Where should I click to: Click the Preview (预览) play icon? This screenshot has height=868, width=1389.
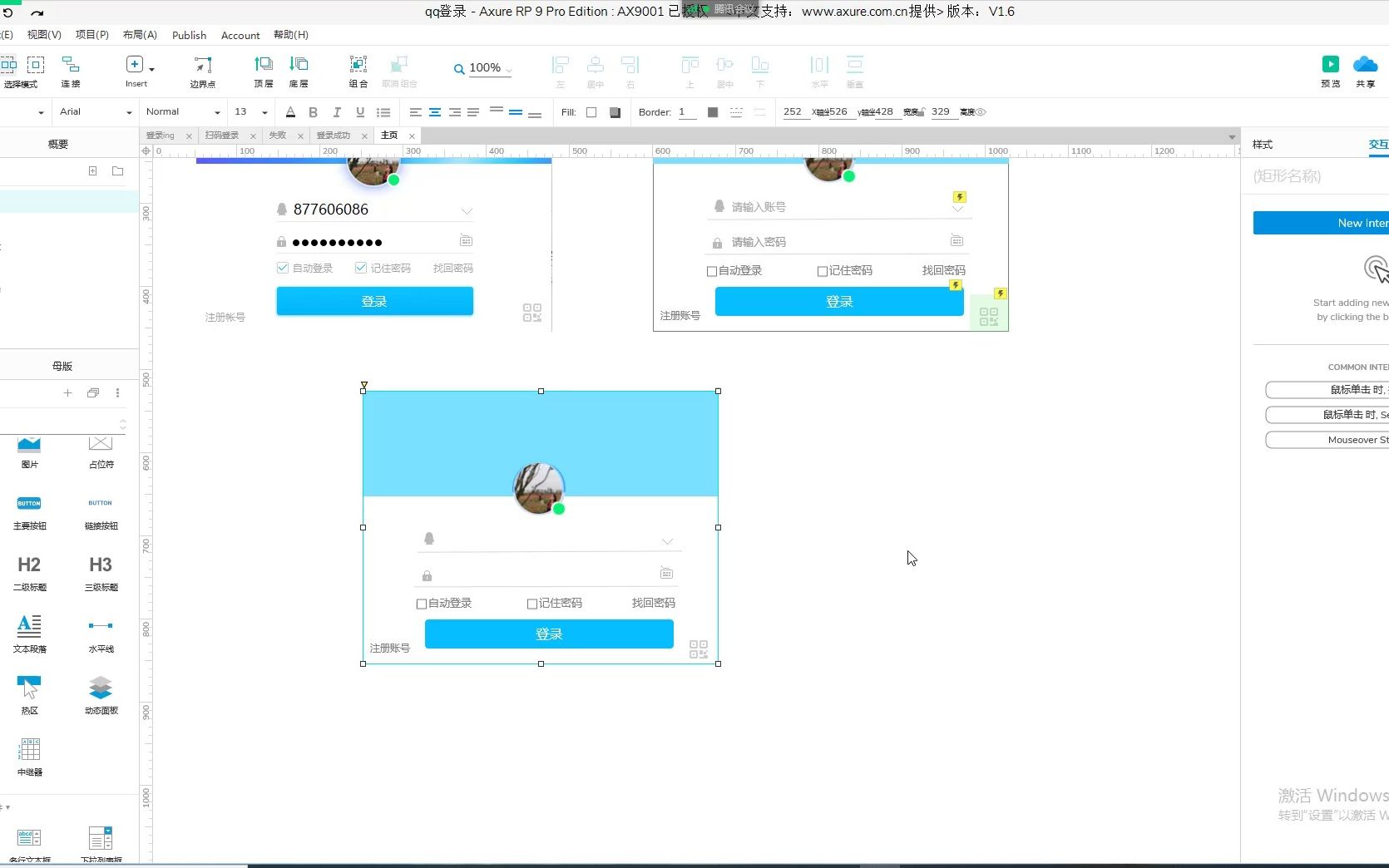tap(1331, 64)
